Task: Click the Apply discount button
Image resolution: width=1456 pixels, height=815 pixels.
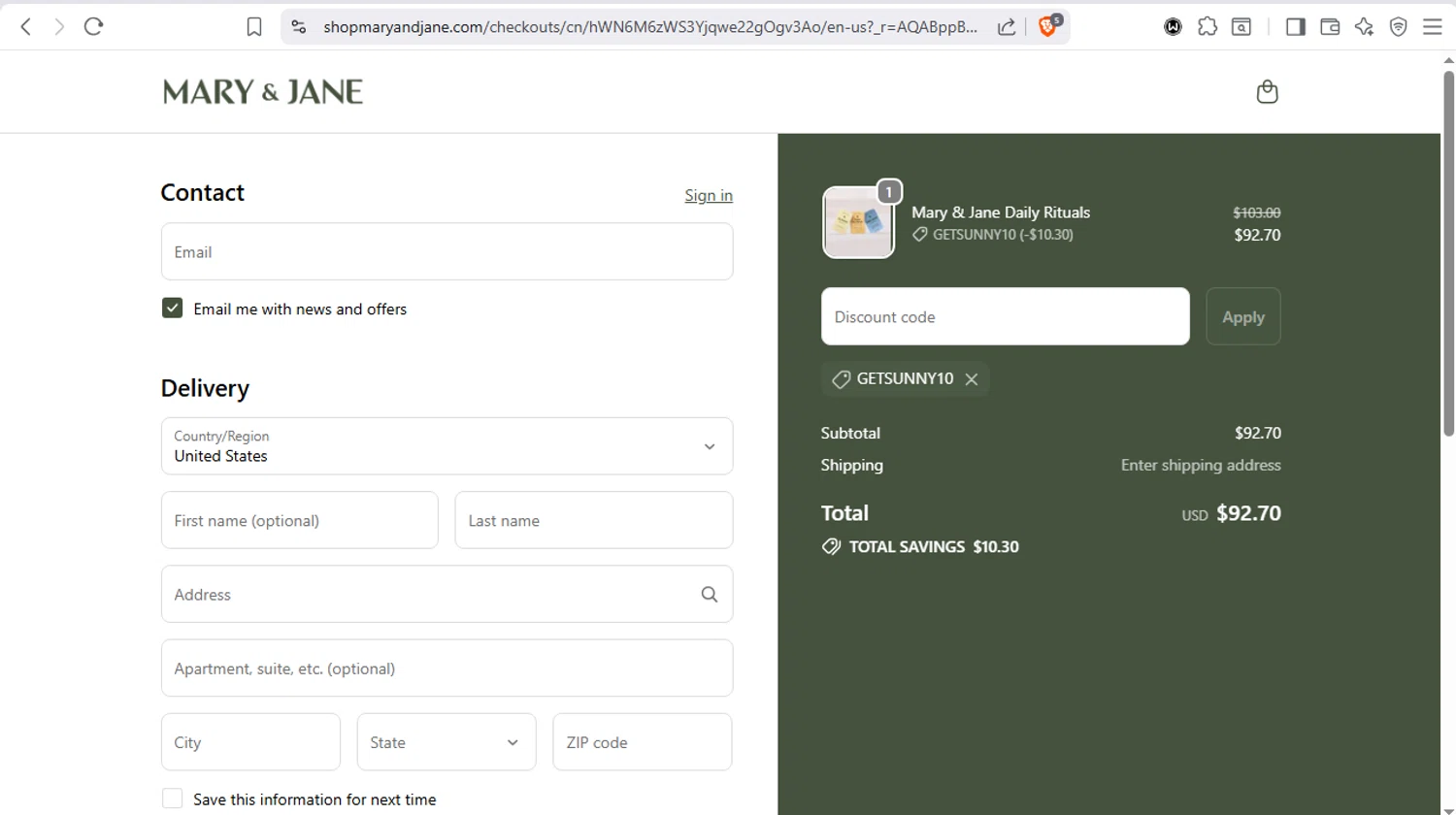Action: [x=1243, y=316]
